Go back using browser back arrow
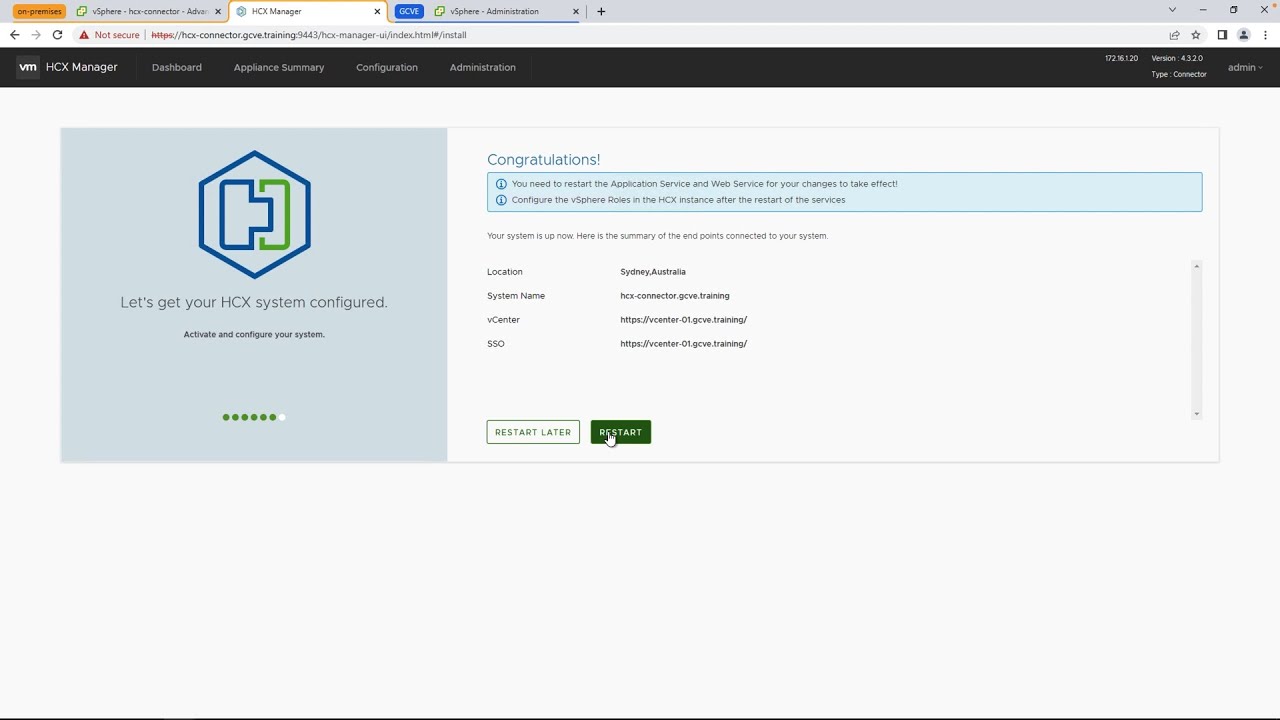This screenshot has height=720, width=1280. (14, 35)
